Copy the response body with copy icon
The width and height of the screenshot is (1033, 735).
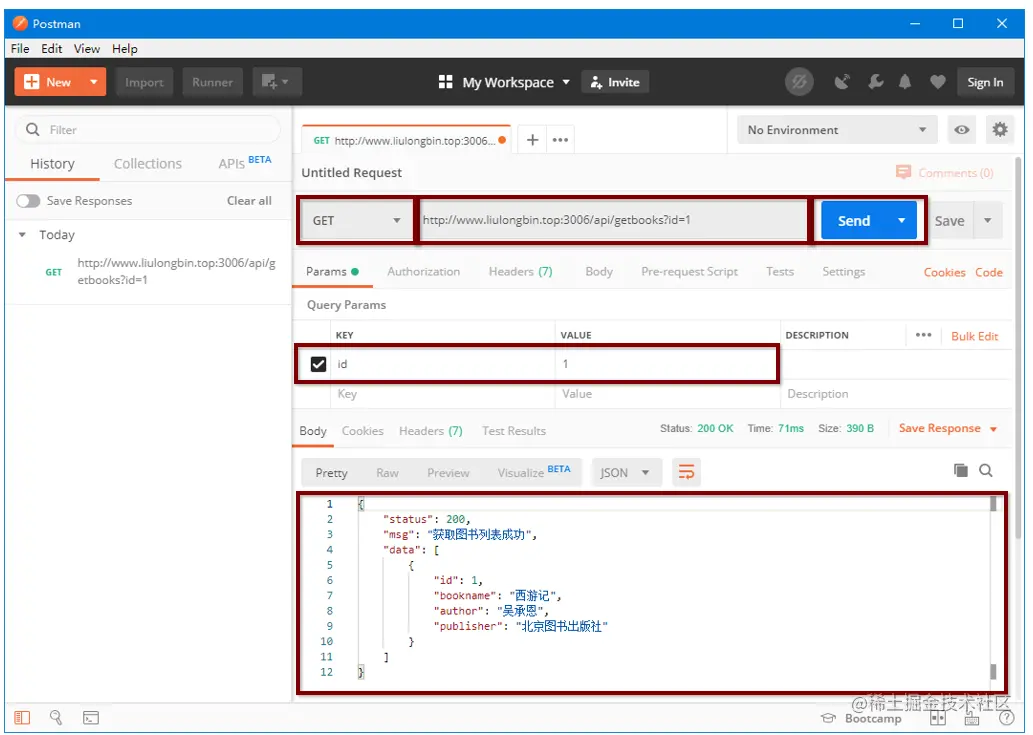pyautogui.click(x=961, y=470)
